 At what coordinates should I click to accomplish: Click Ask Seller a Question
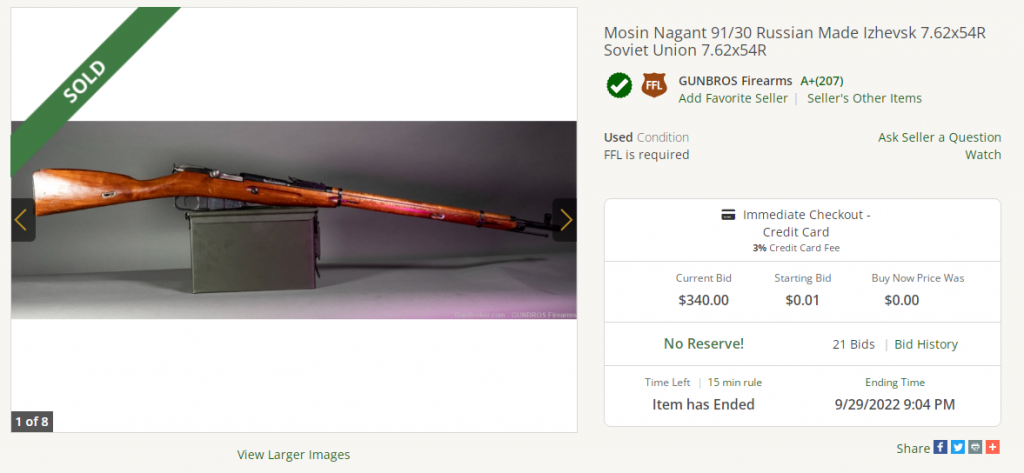[x=939, y=137]
